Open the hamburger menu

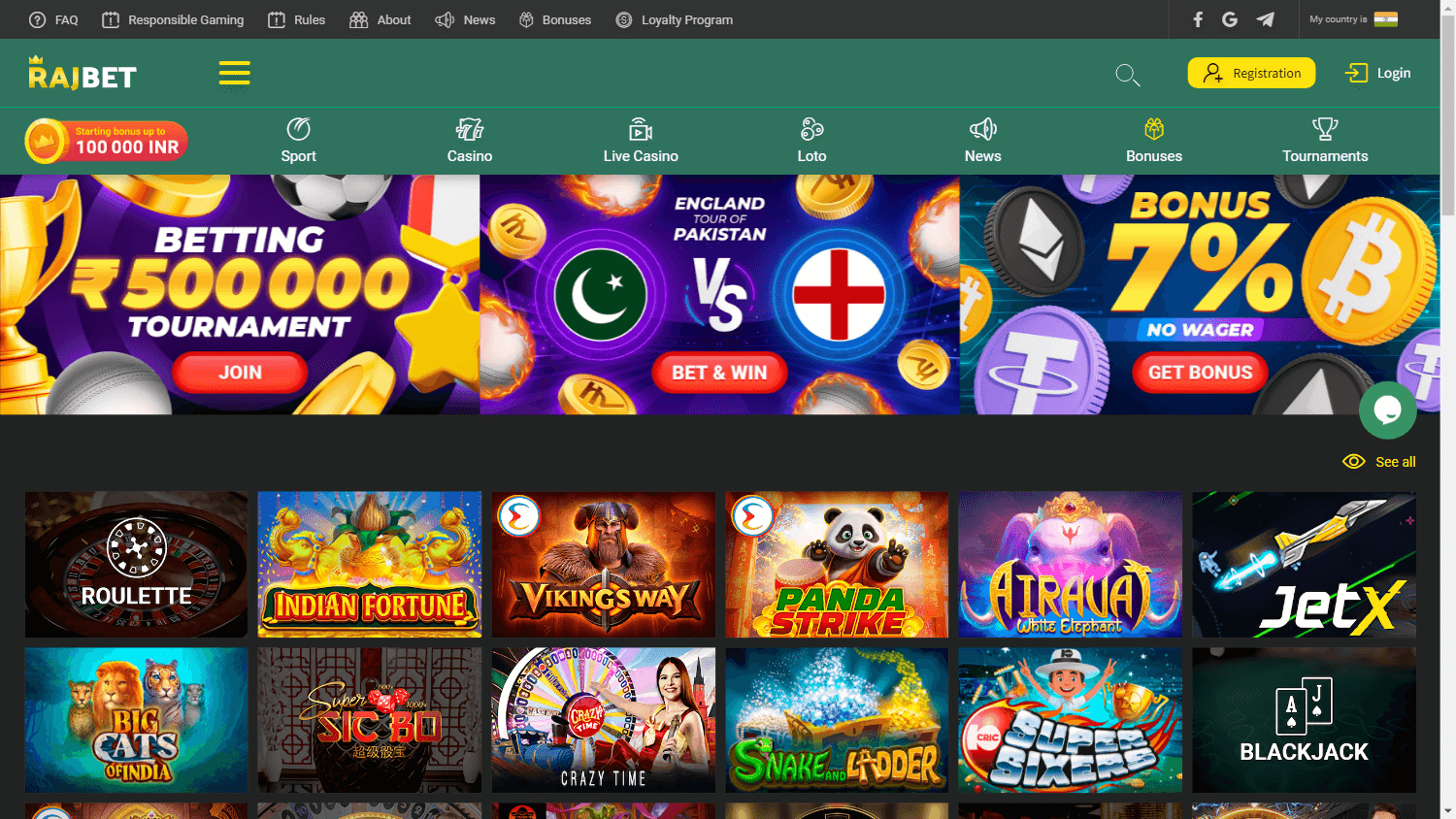pos(234,73)
